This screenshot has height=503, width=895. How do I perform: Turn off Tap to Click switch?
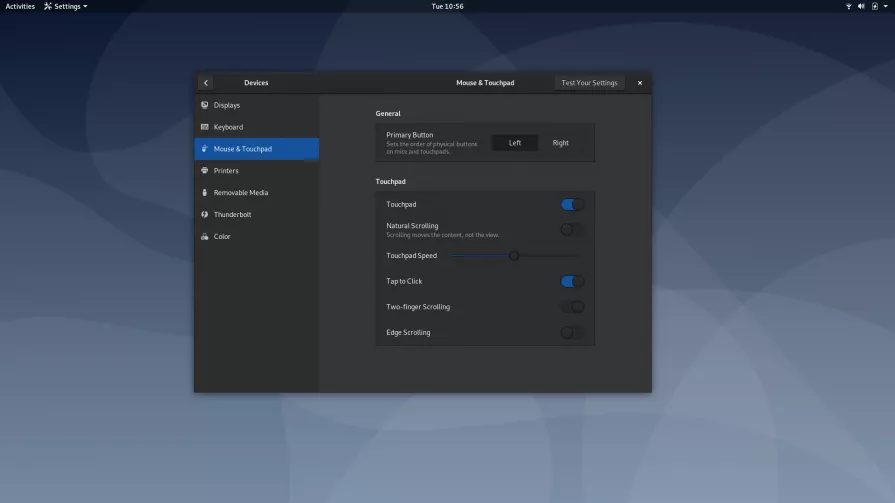coord(572,281)
